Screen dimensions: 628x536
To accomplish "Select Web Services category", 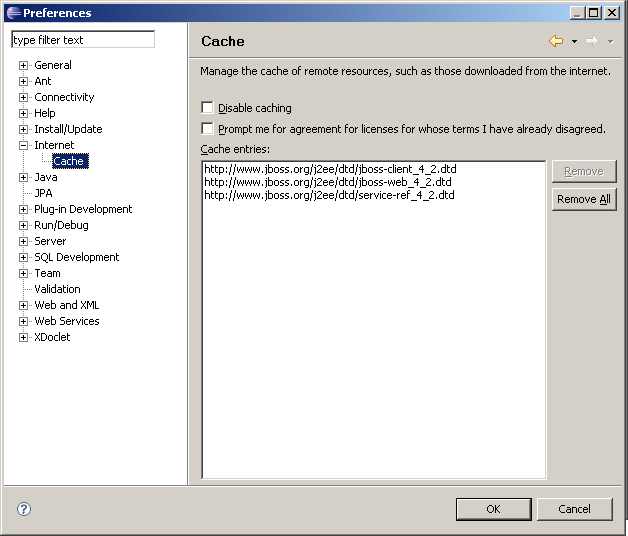I will click(x=67, y=321).
